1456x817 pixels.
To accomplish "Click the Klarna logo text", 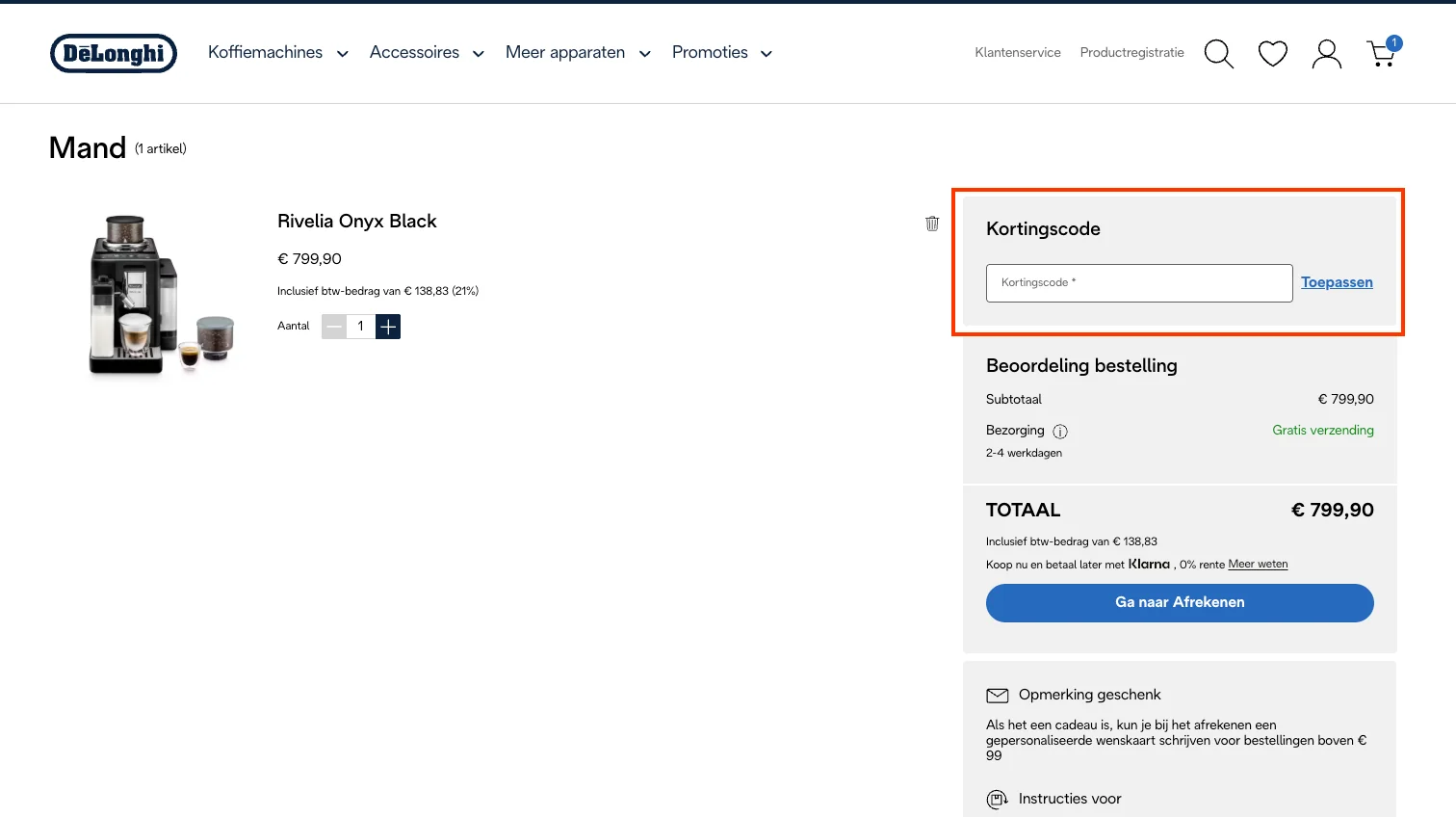I will pos(1149,565).
